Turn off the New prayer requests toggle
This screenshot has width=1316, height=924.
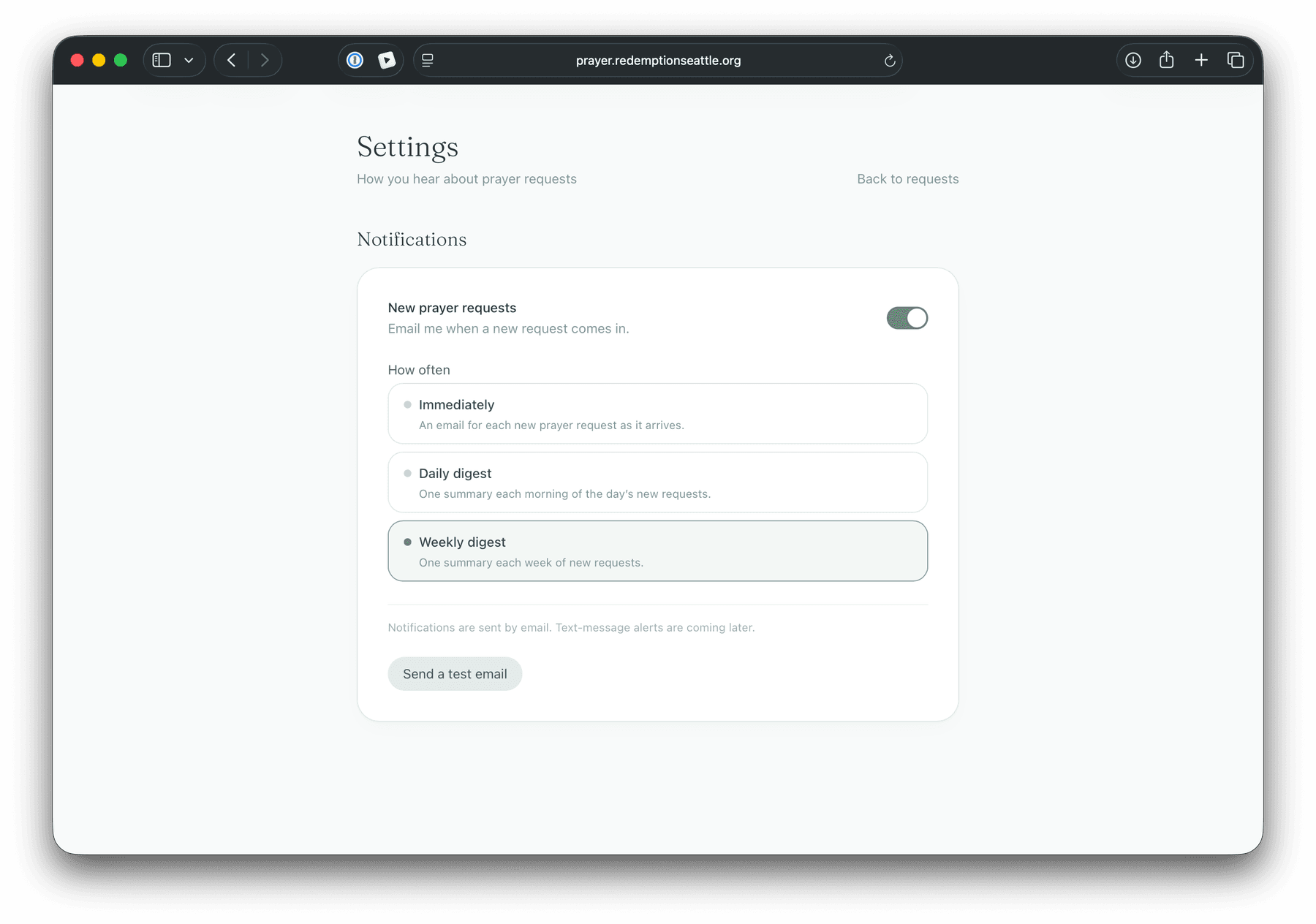pos(907,318)
